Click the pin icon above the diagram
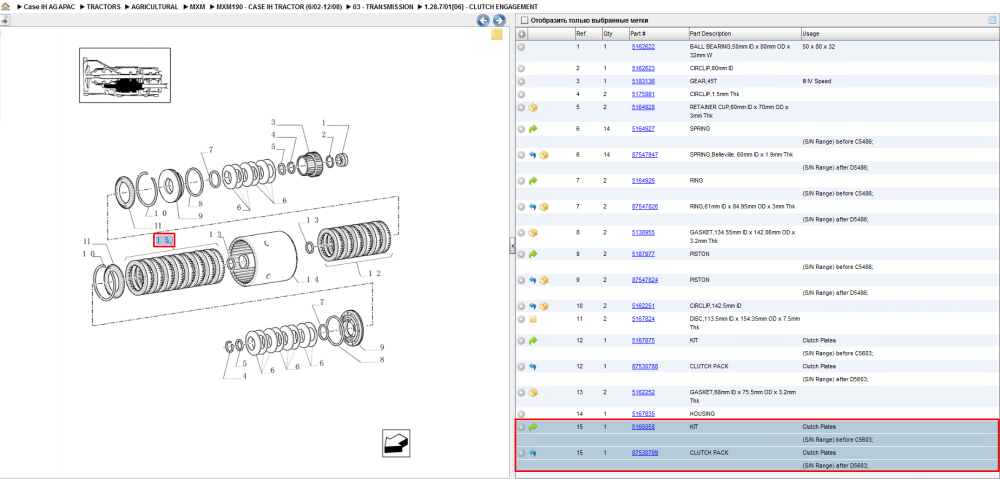The width and height of the screenshot is (1000, 479). tap(5, 20)
